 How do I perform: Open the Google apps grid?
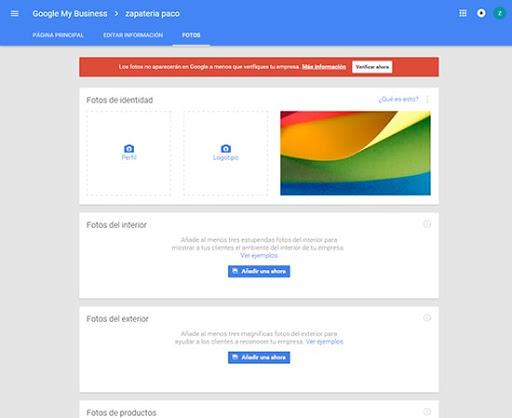[463, 13]
